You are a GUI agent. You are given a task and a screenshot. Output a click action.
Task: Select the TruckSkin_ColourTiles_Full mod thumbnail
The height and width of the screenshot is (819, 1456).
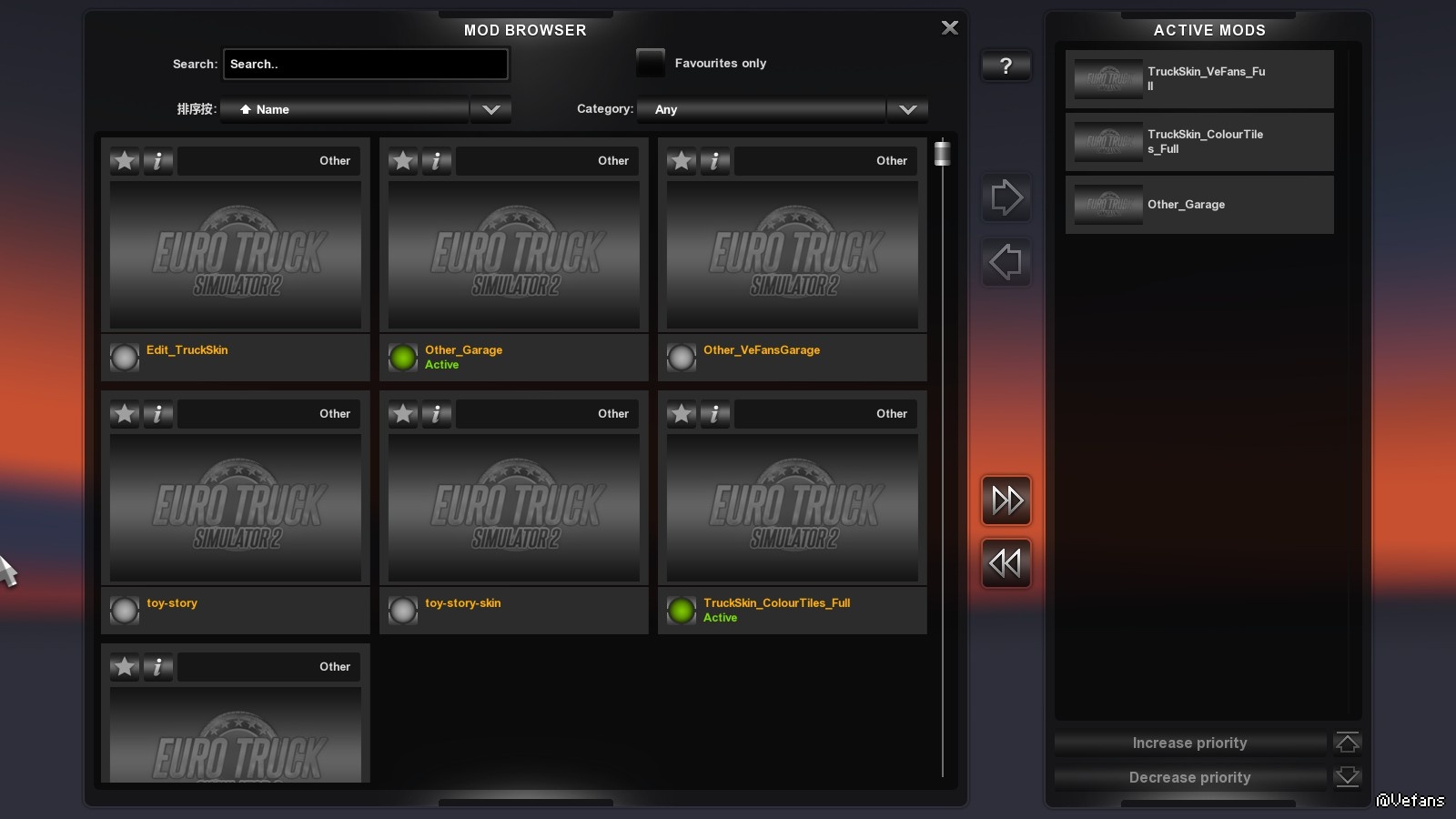coord(793,508)
